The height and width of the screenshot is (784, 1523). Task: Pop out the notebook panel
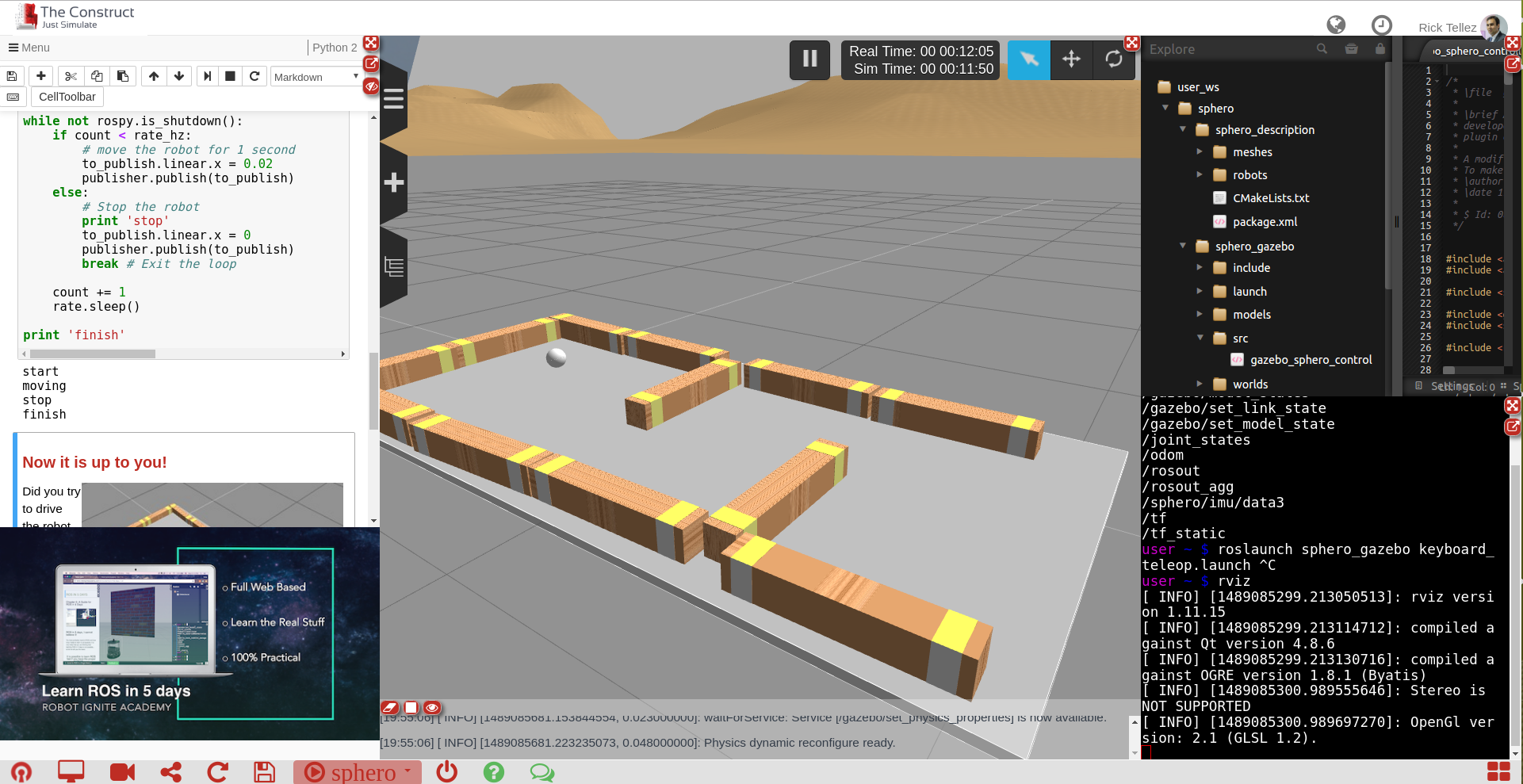371,63
